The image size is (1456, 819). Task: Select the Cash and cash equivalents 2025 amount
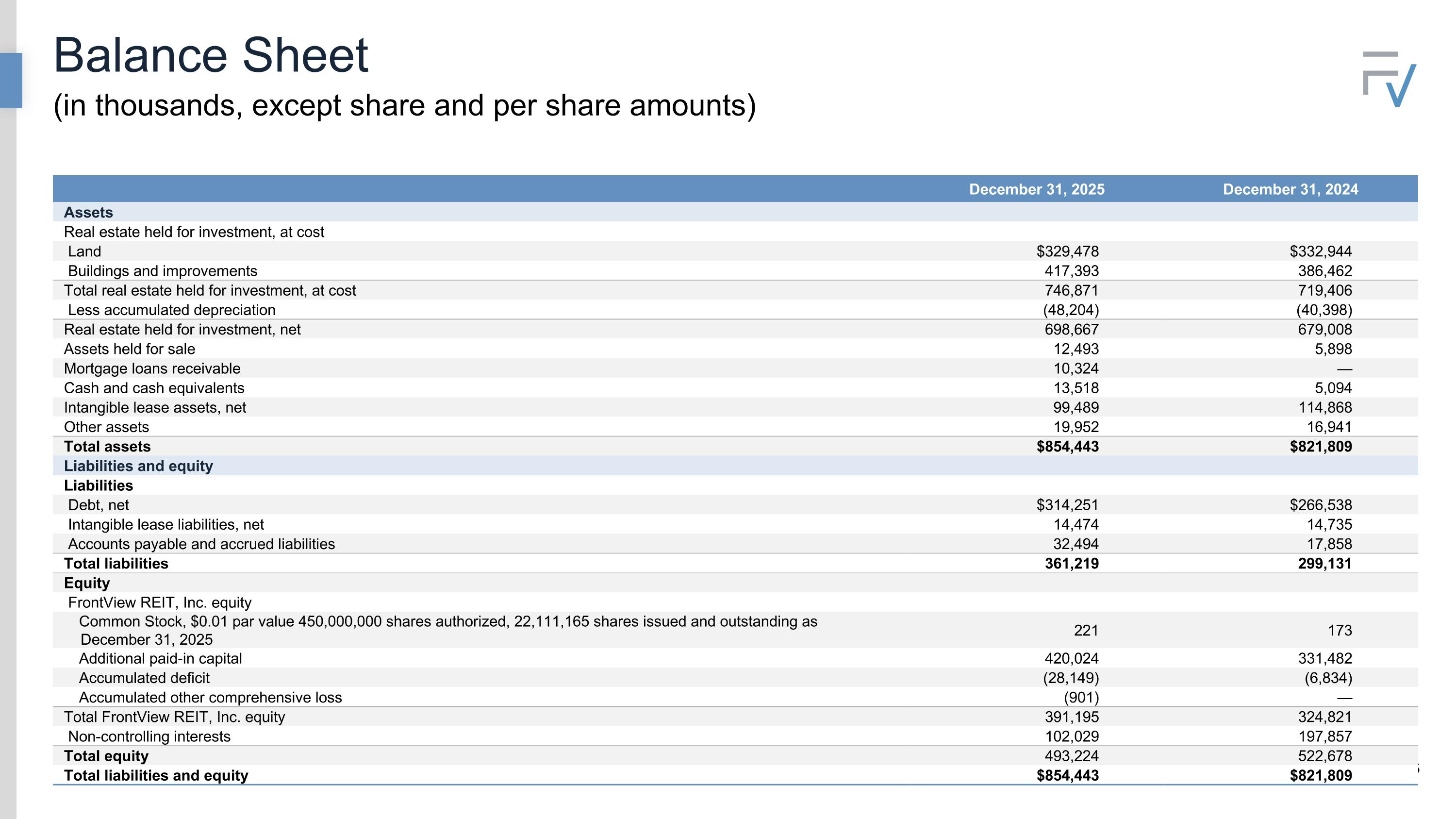click(x=1075, y=388)
